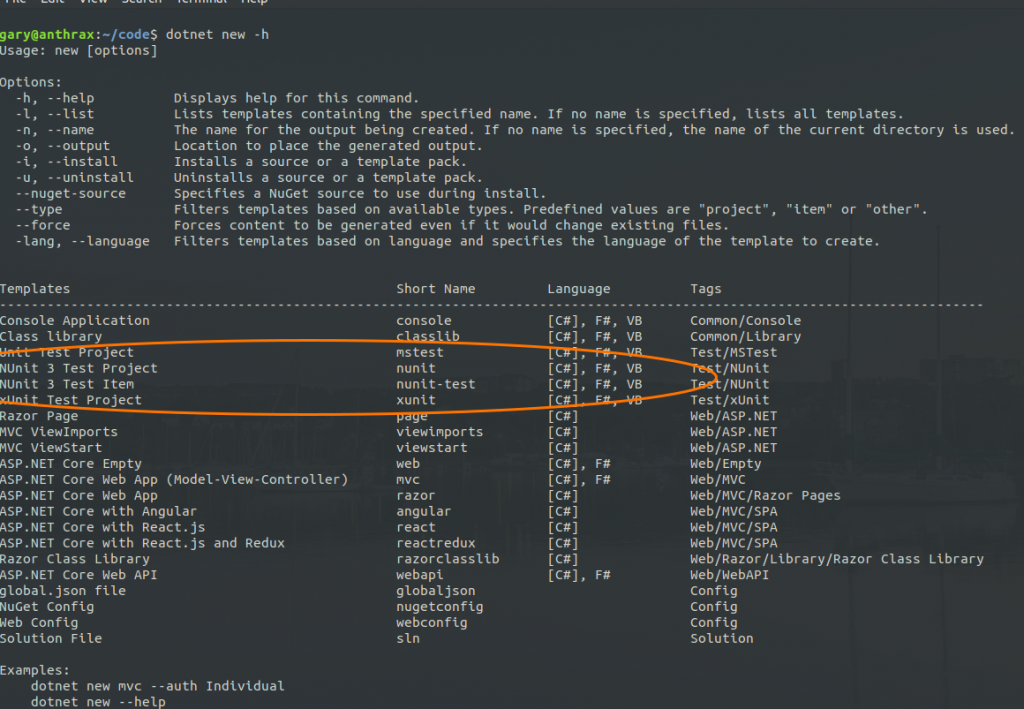This screenshot has height=709, width=1024.
Task: Click the 'mvc' short name
Action: coord(408,479)
